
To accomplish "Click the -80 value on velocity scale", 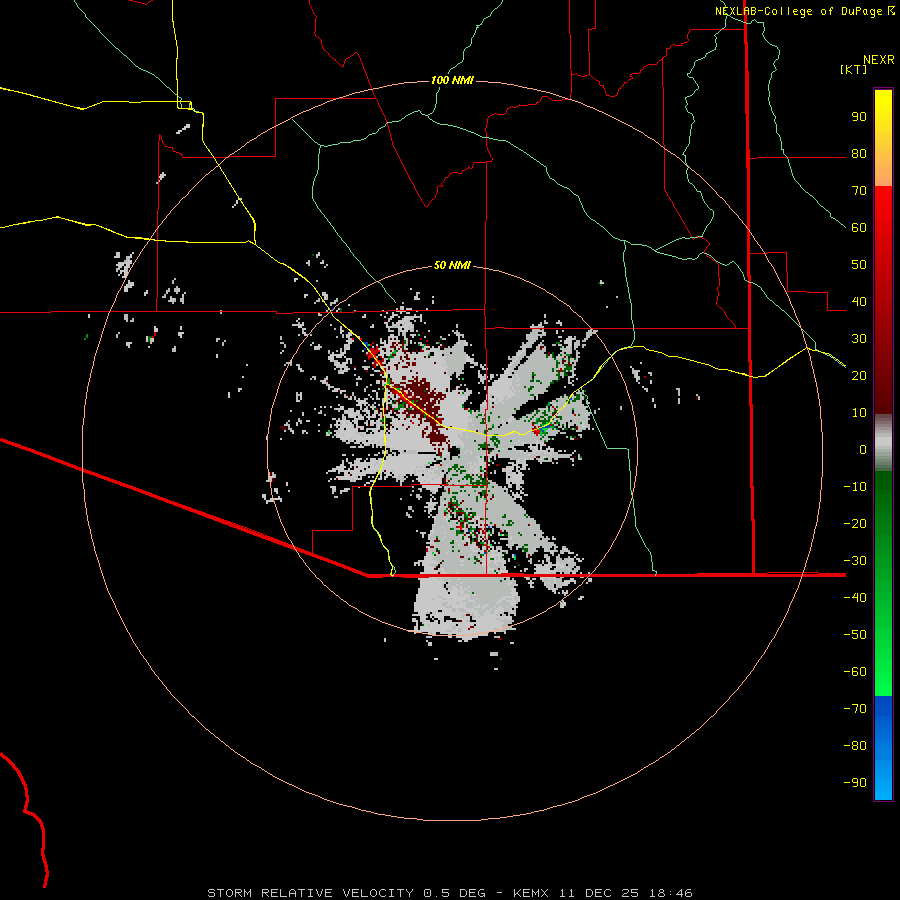I will pos(855,746).
